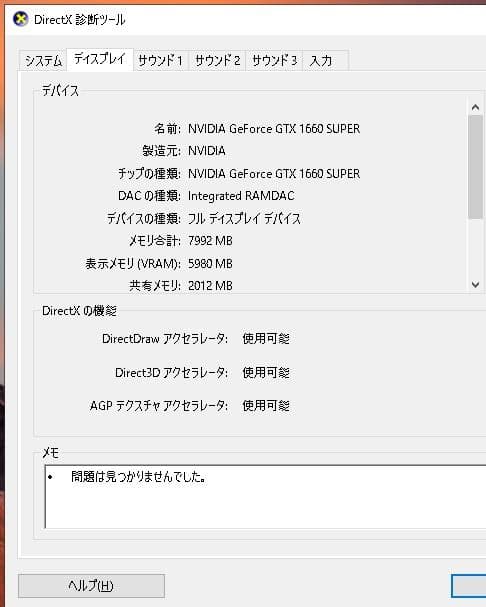
Task: Click the 名前 value NVIDIA GeForce GTX 1660 SUPER
Action: 274,129
